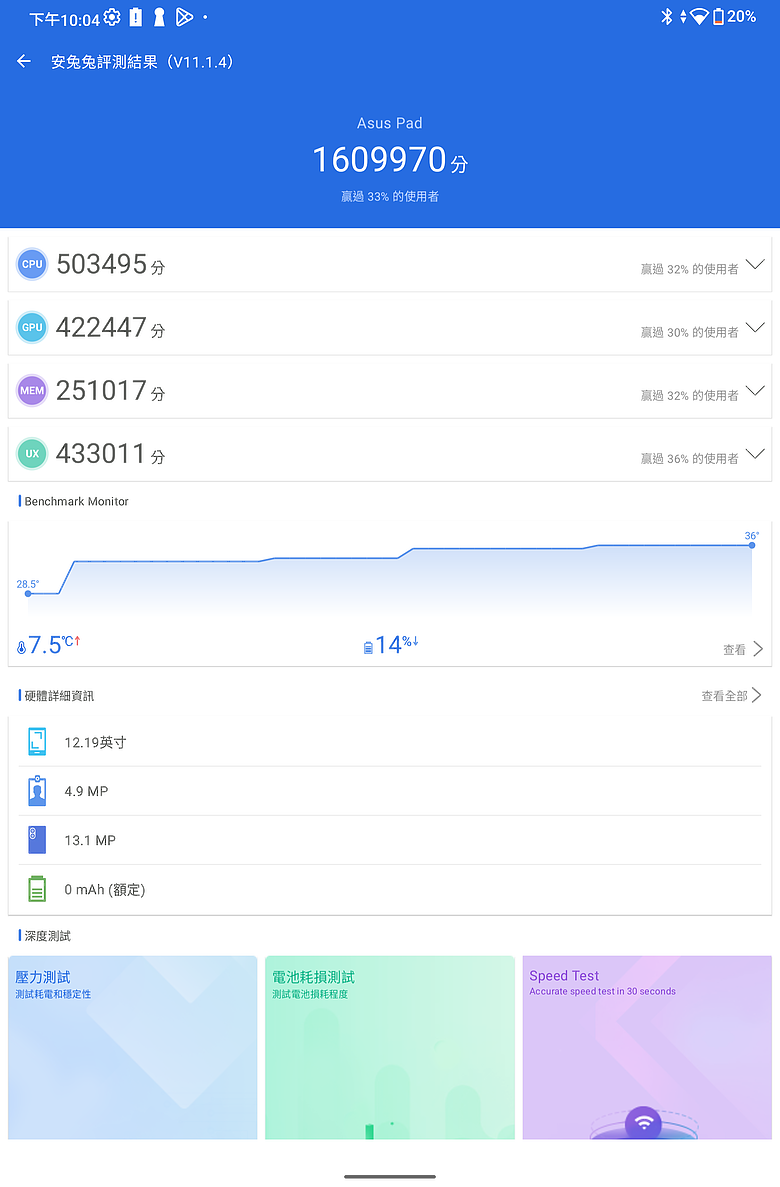Tap the battery alert icon in status bar

136,17
